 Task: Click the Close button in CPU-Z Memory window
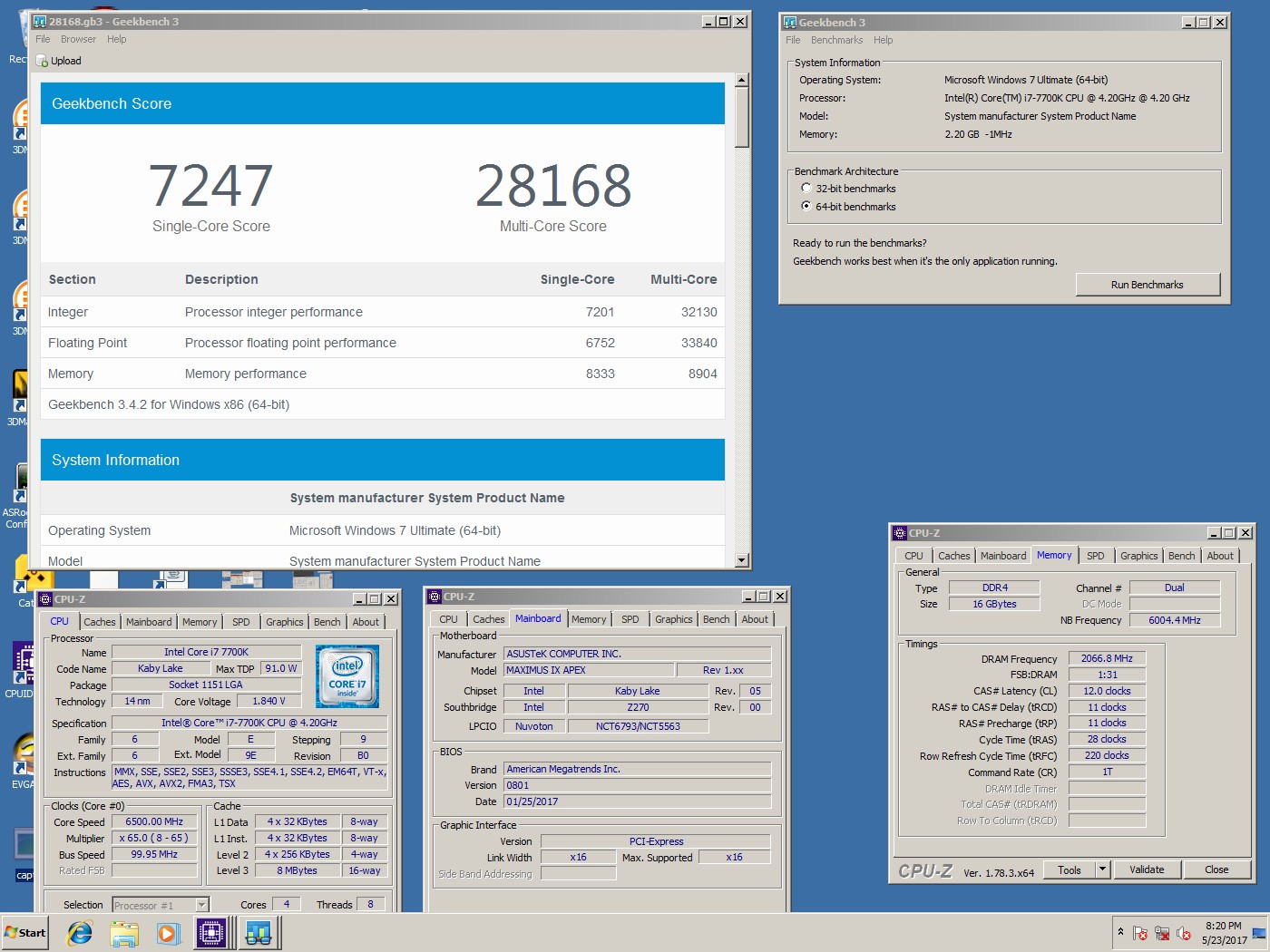(x=1216, y=869)
